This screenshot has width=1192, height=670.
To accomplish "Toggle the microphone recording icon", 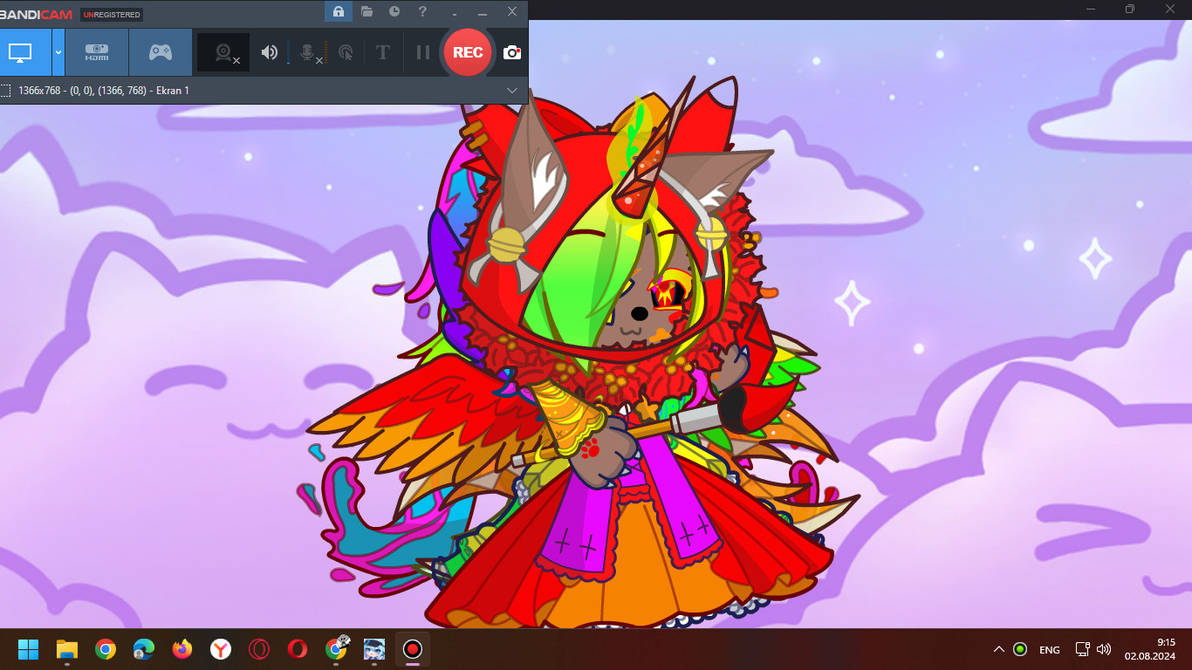I will click(307, 52).
